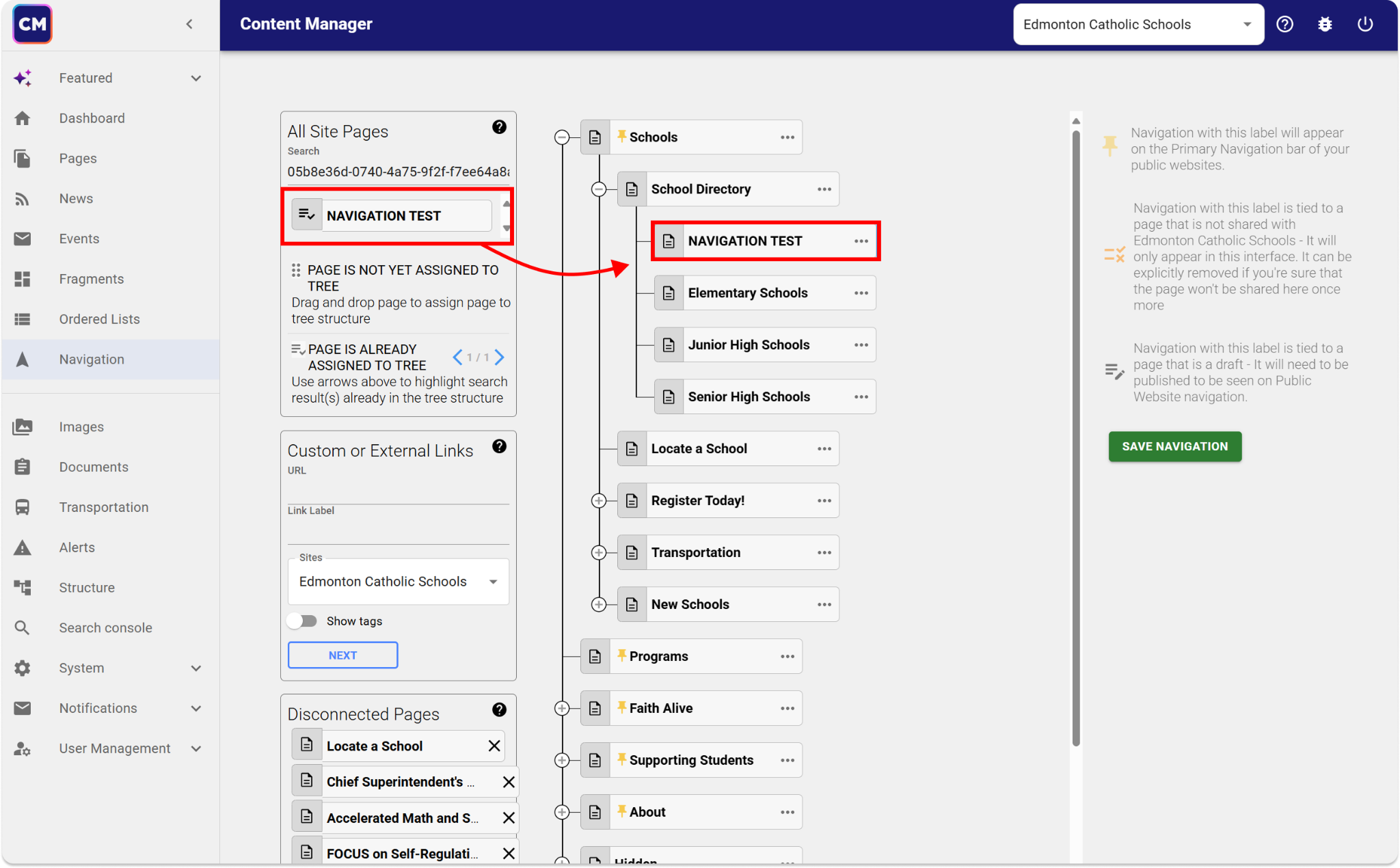Screen dimensions: 1400x868
Task: Remove Locate a School from Disconnected Pages
Action: coord(494,746)
